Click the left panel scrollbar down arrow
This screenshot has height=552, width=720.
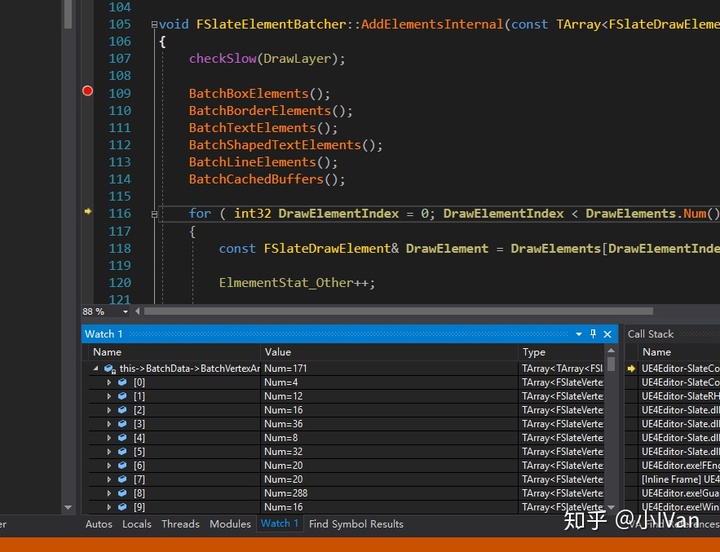click(68, 507)
